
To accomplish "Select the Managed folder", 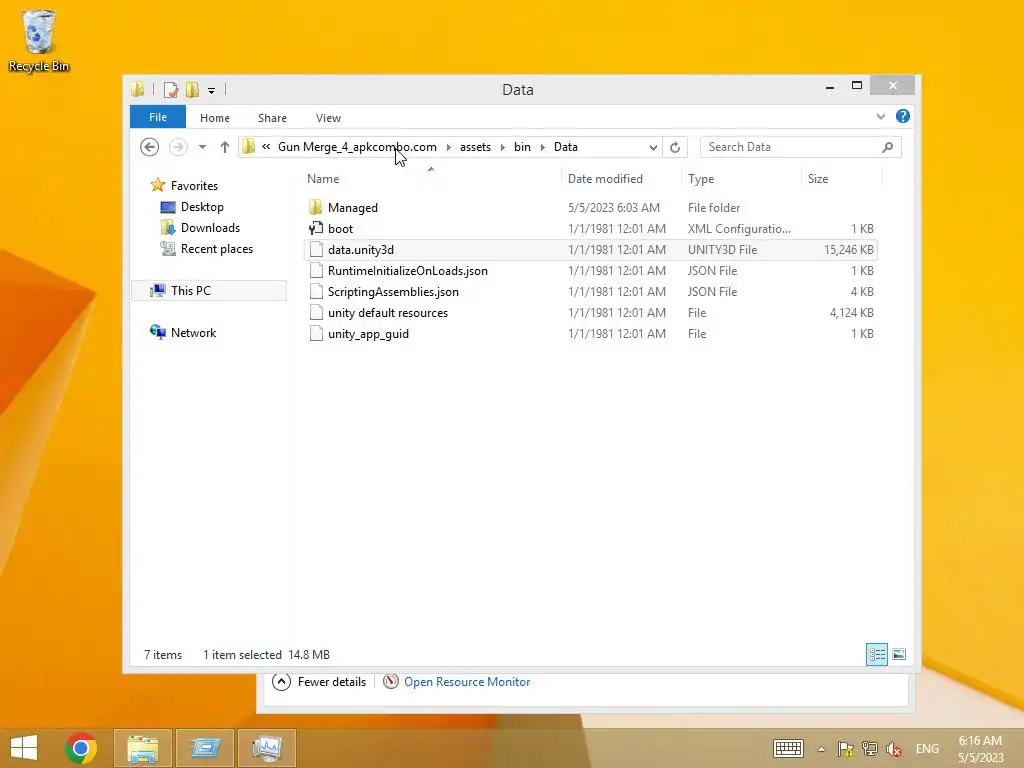I will pos(590,208).
